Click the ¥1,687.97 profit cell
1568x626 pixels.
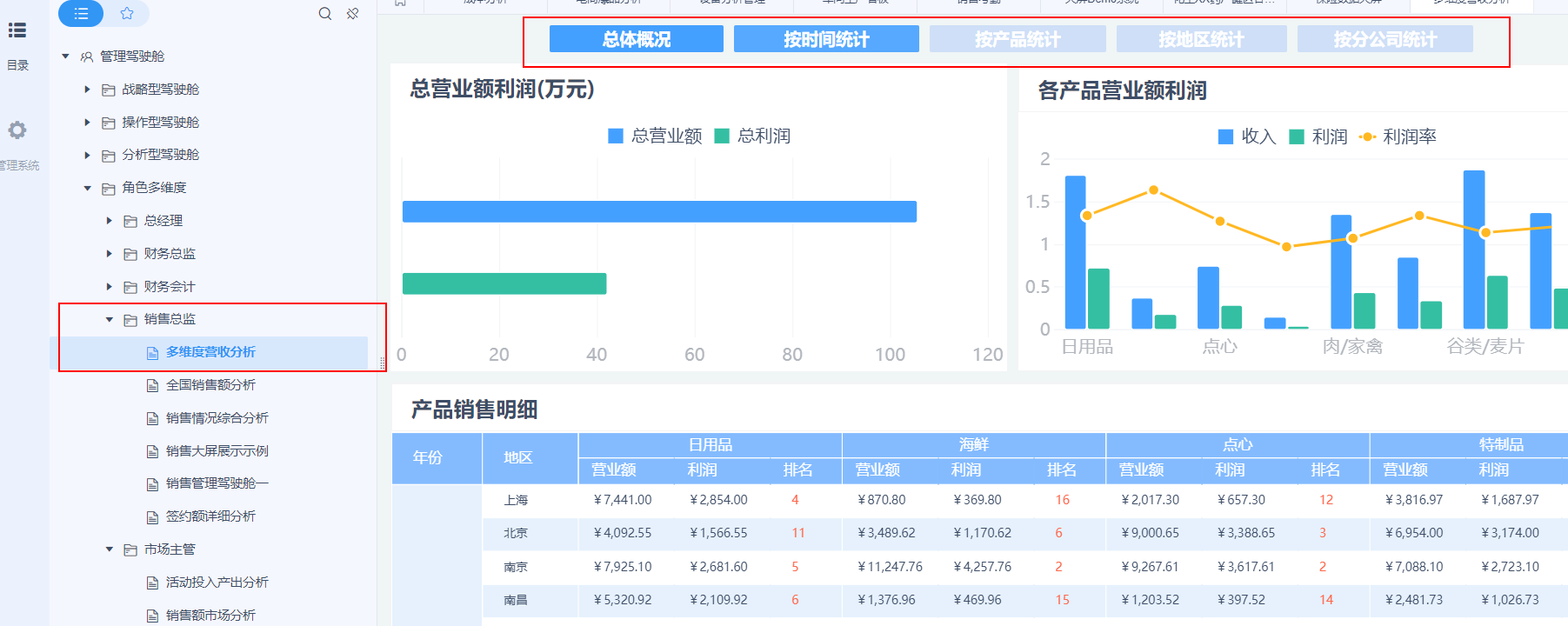pos(1510,500)
